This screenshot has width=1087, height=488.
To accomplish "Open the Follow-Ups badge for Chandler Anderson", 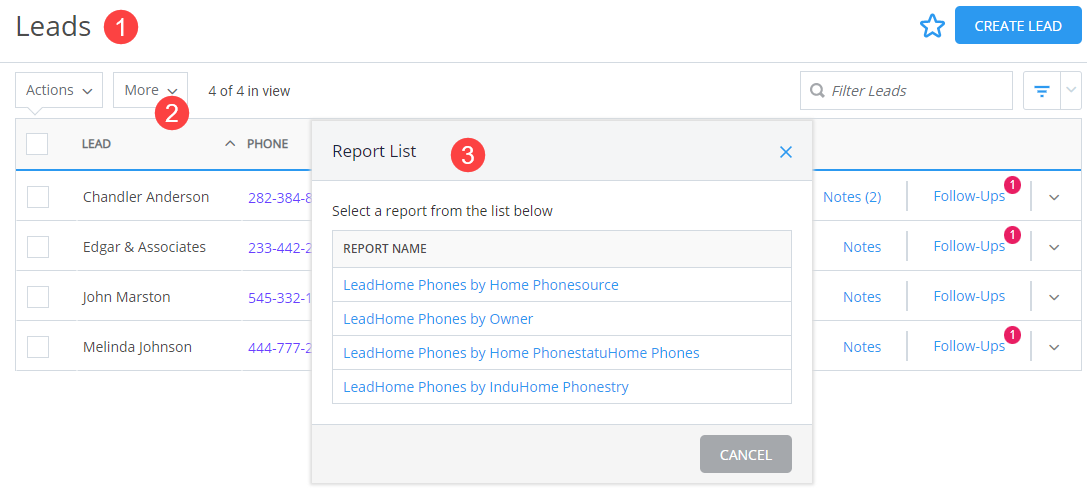I will click(1013, 185).
